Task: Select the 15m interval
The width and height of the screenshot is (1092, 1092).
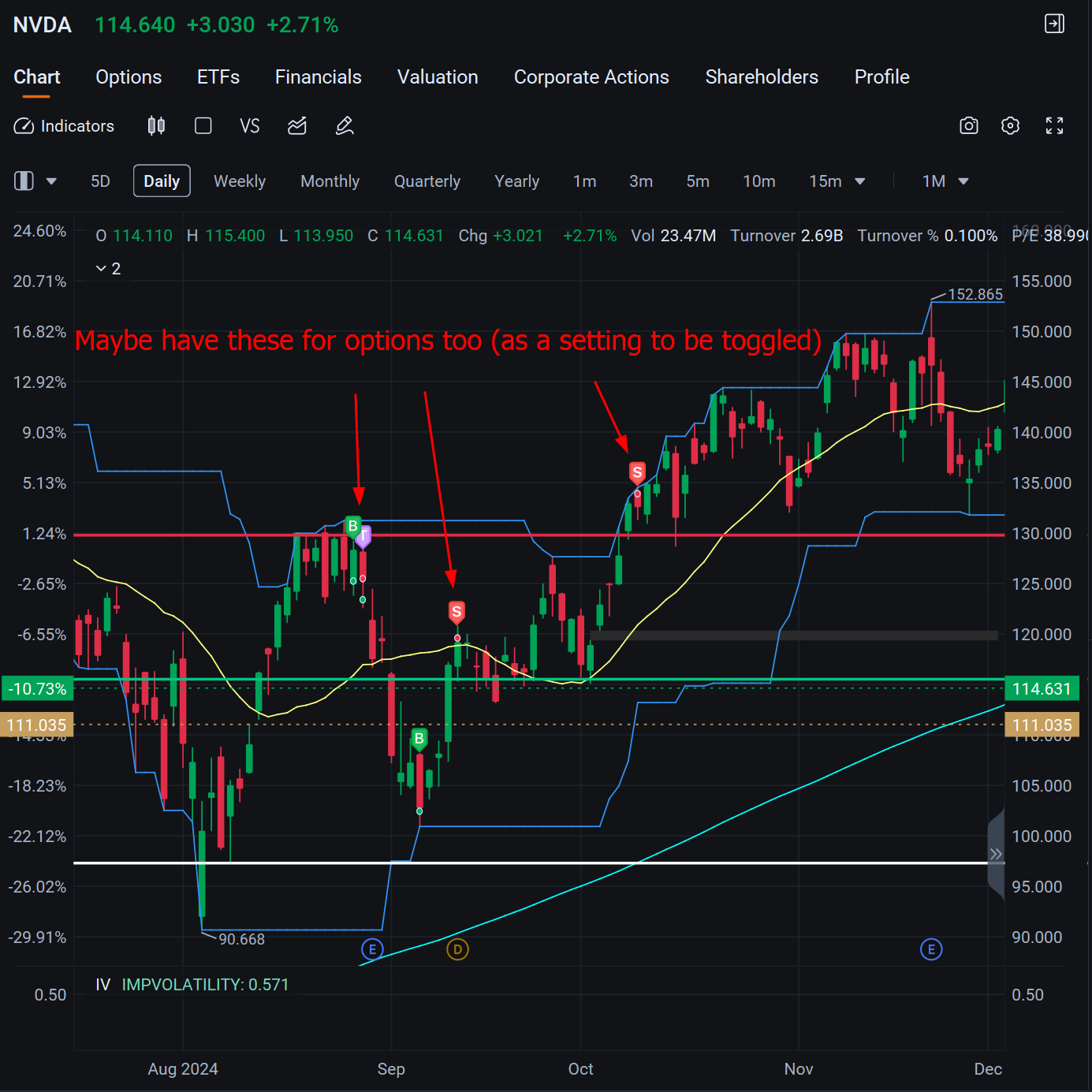Action: (826, 181)
